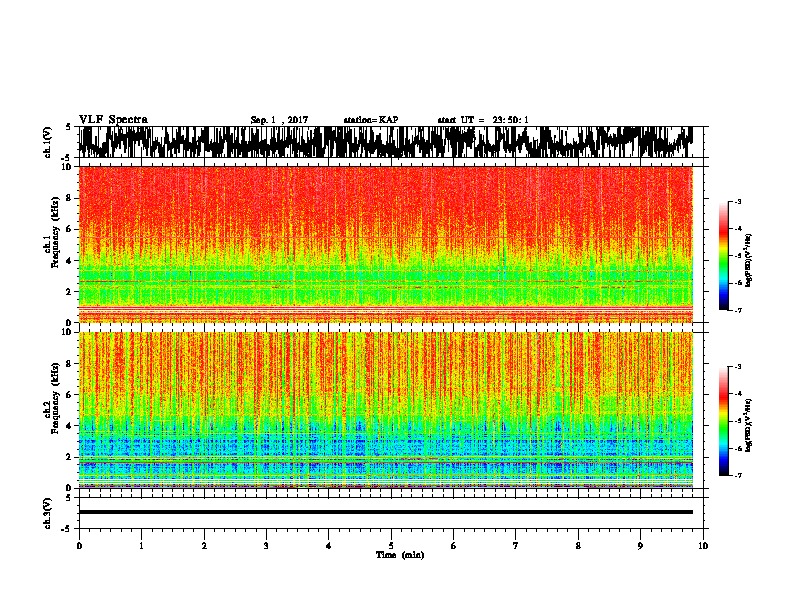Click the time axis tick label "3"
792x612 pixels.
(x=266, y=546)
